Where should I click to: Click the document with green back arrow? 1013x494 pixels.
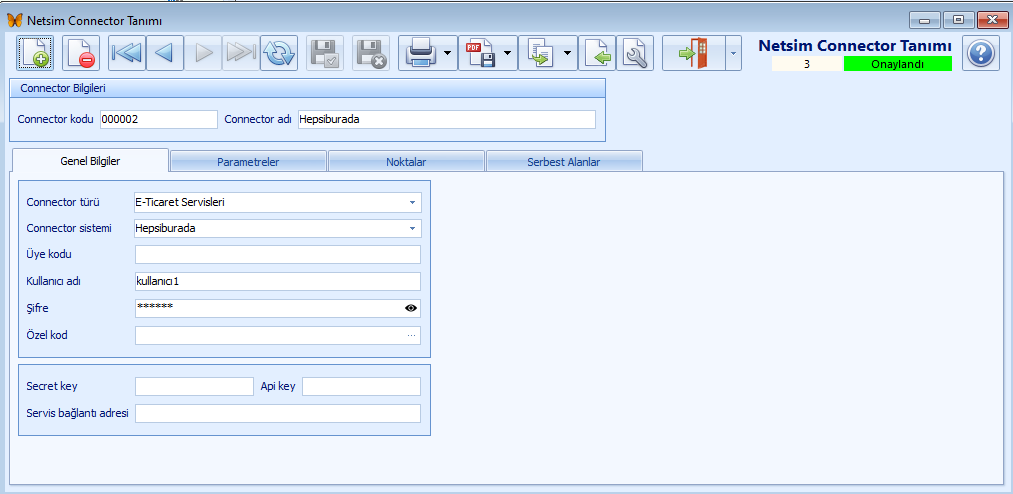pyautogui.click(x=597, y=53)
